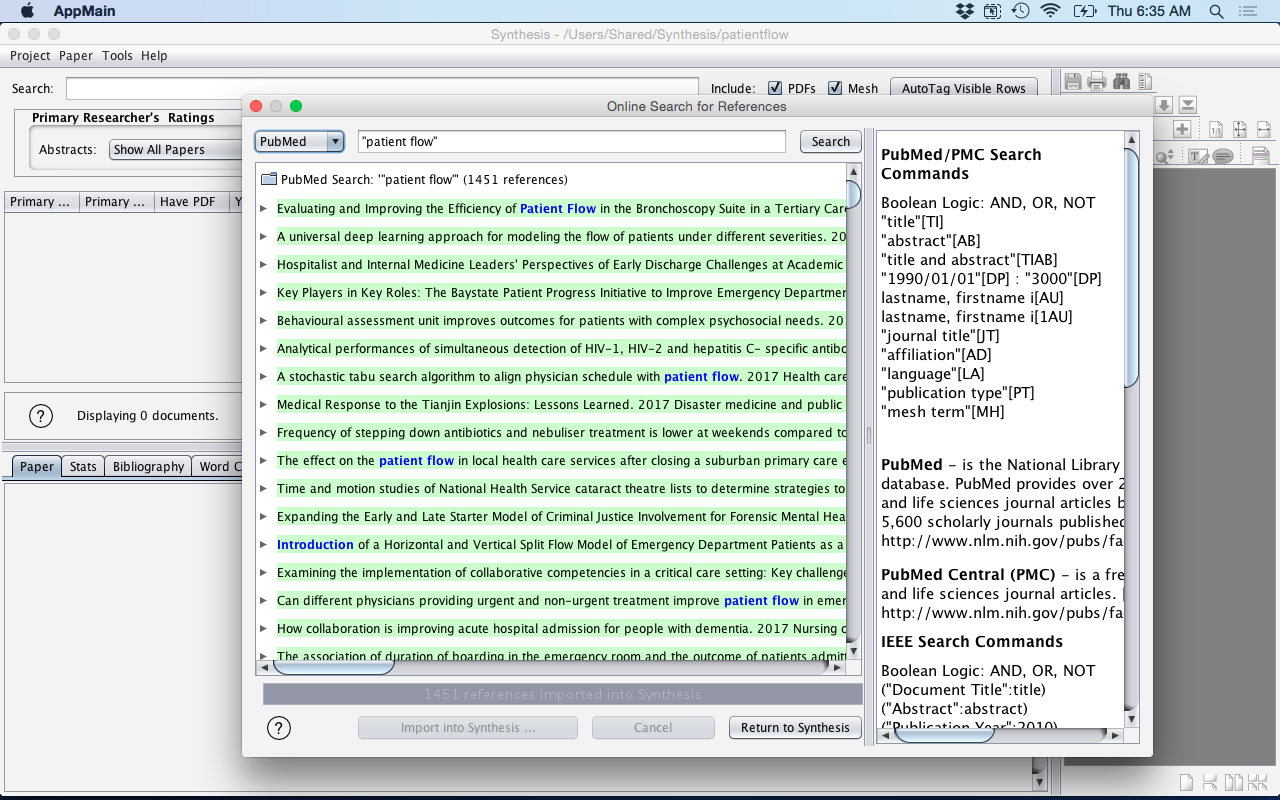Click the 1:1 actual size page icon
1280x800 pixels.
pos(1216,129)
